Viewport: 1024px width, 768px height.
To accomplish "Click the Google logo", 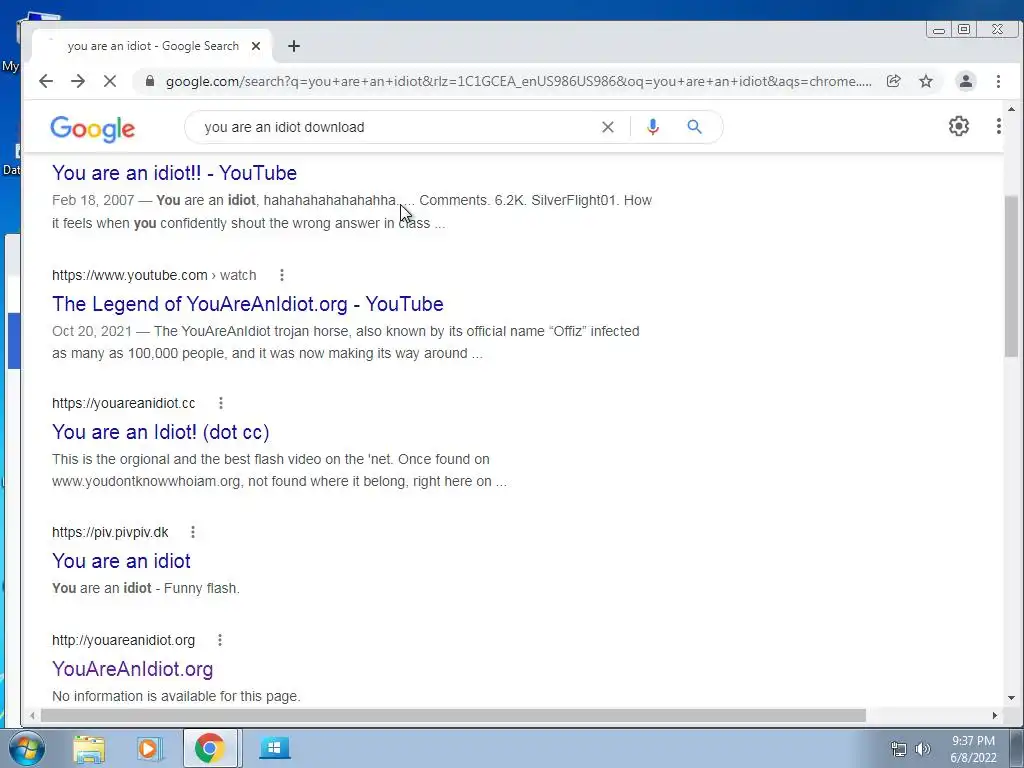I will click(x=93, y=129).
